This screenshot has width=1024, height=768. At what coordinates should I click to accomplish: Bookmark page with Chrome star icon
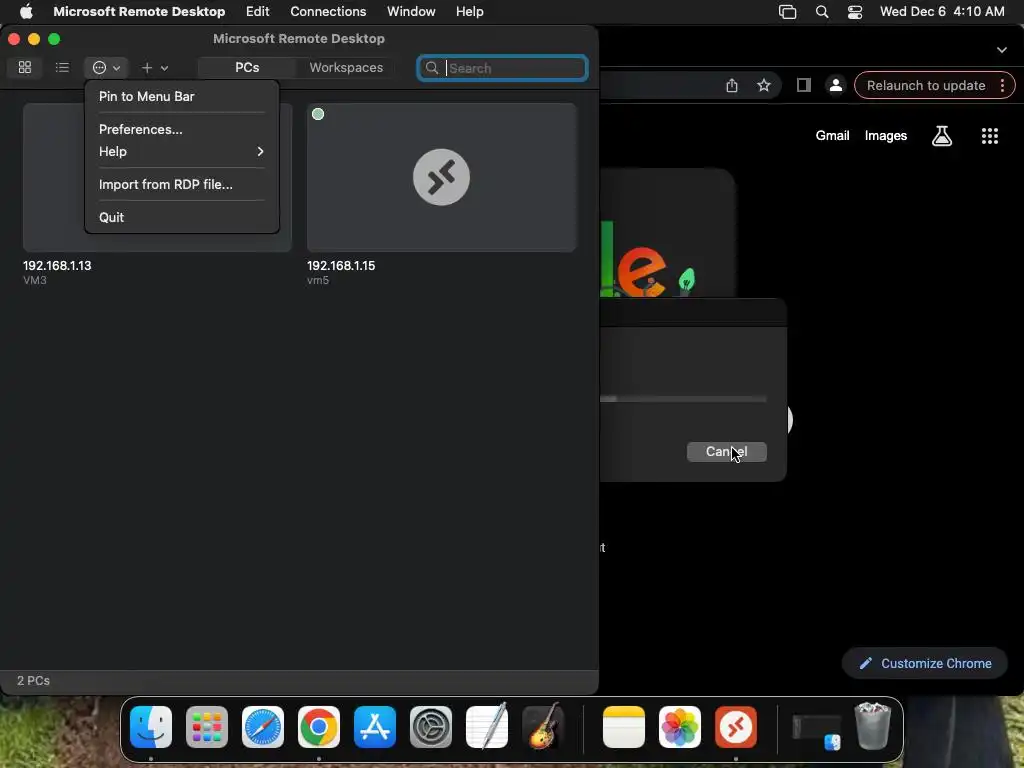(764, 86)
